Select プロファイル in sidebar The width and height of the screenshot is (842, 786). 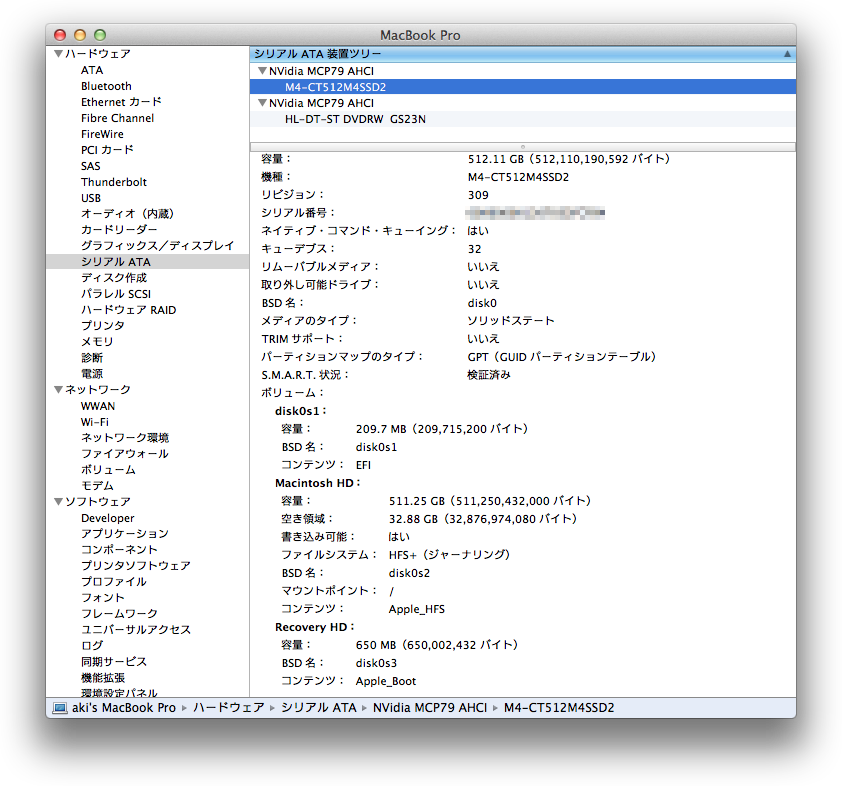pyautogui.click(x=114, y=582)
